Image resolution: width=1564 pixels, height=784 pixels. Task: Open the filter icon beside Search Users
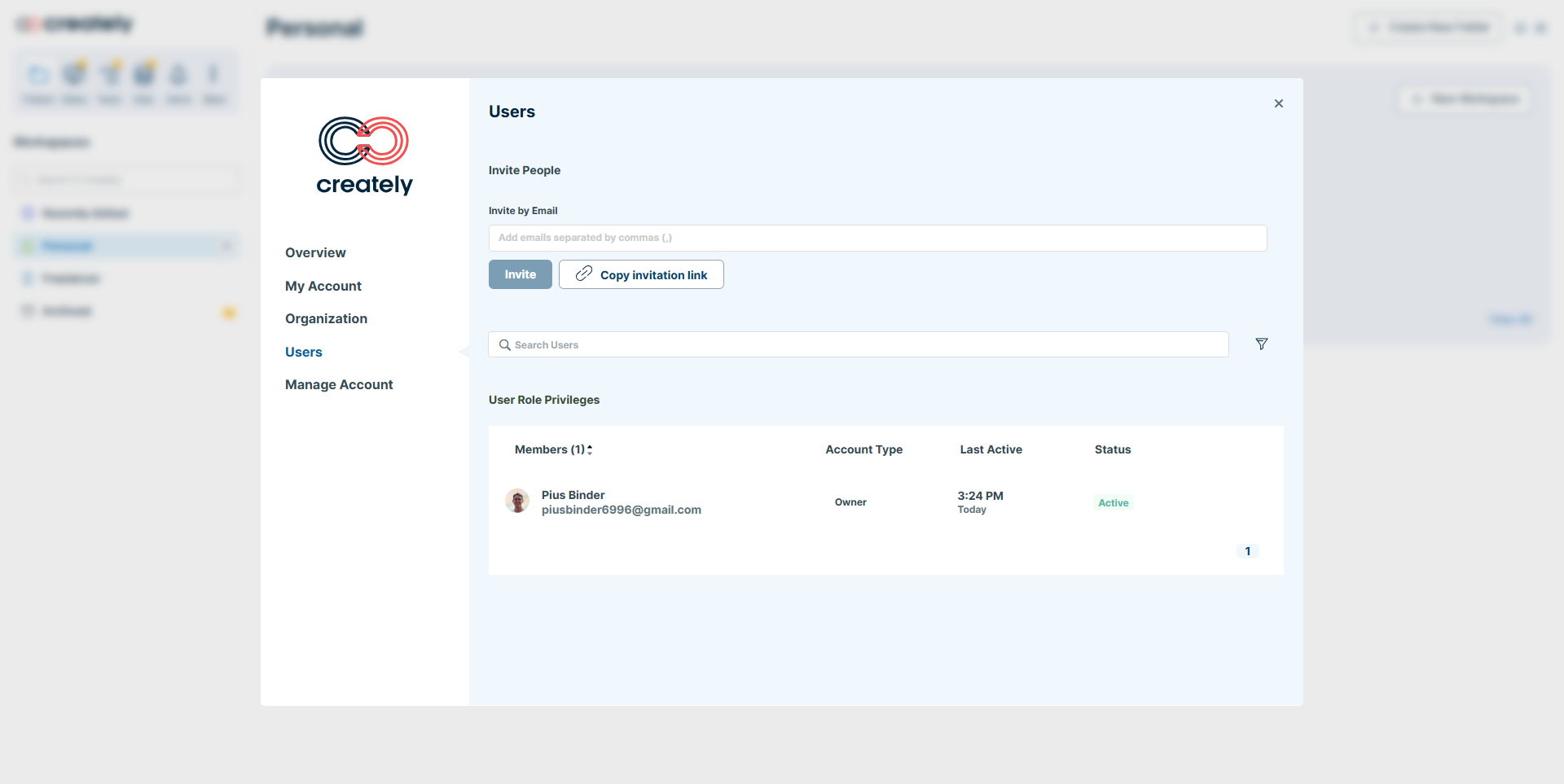pyautogui.click(x=1261, y=344)
